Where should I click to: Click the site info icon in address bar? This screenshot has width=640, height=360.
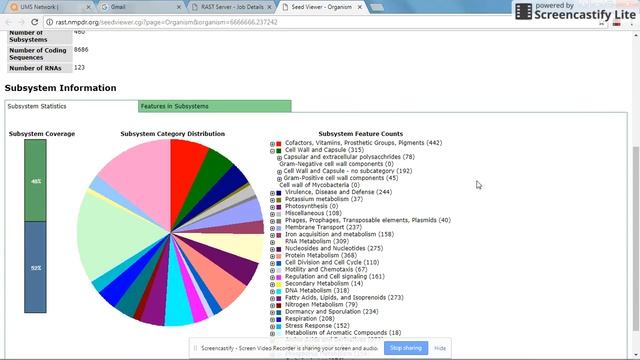[x=49, y=22]
